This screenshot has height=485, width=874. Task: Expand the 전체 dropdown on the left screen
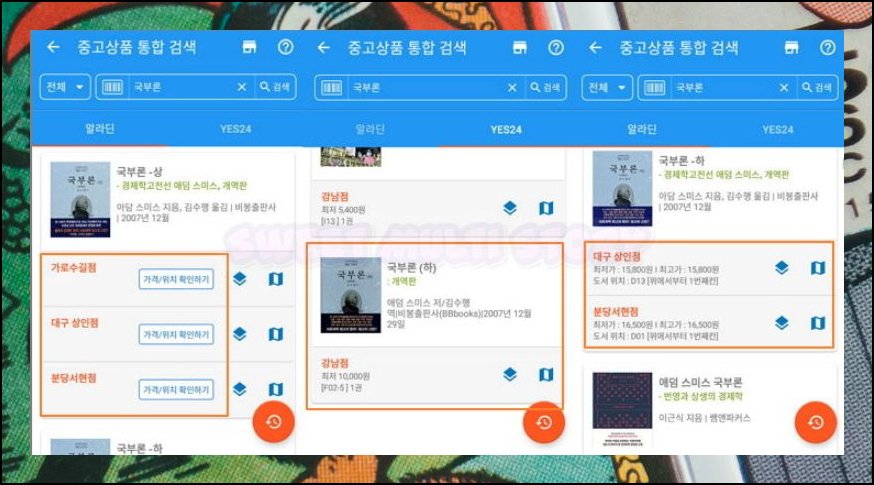point(65,87)
